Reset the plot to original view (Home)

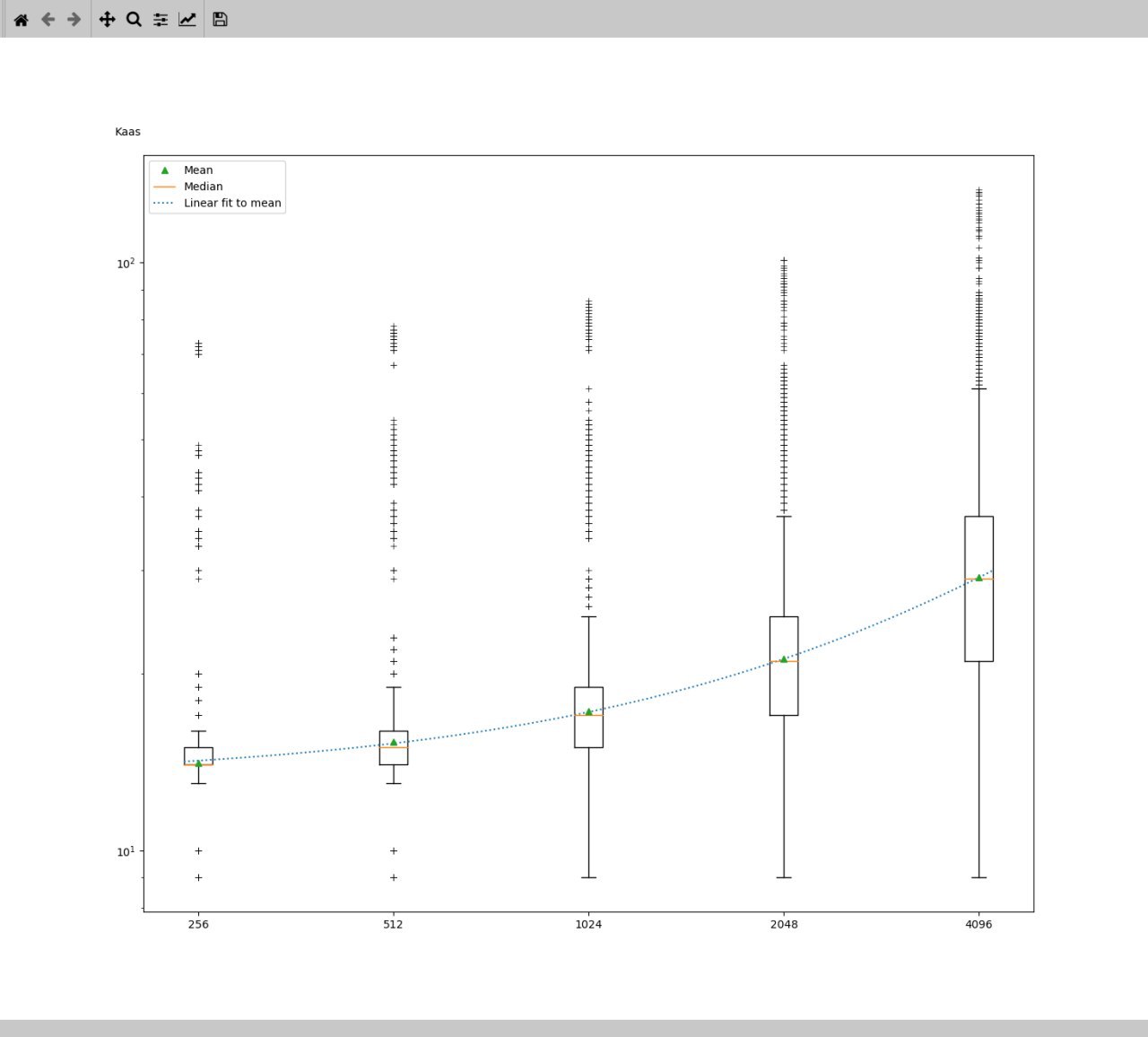coord(21,20)
